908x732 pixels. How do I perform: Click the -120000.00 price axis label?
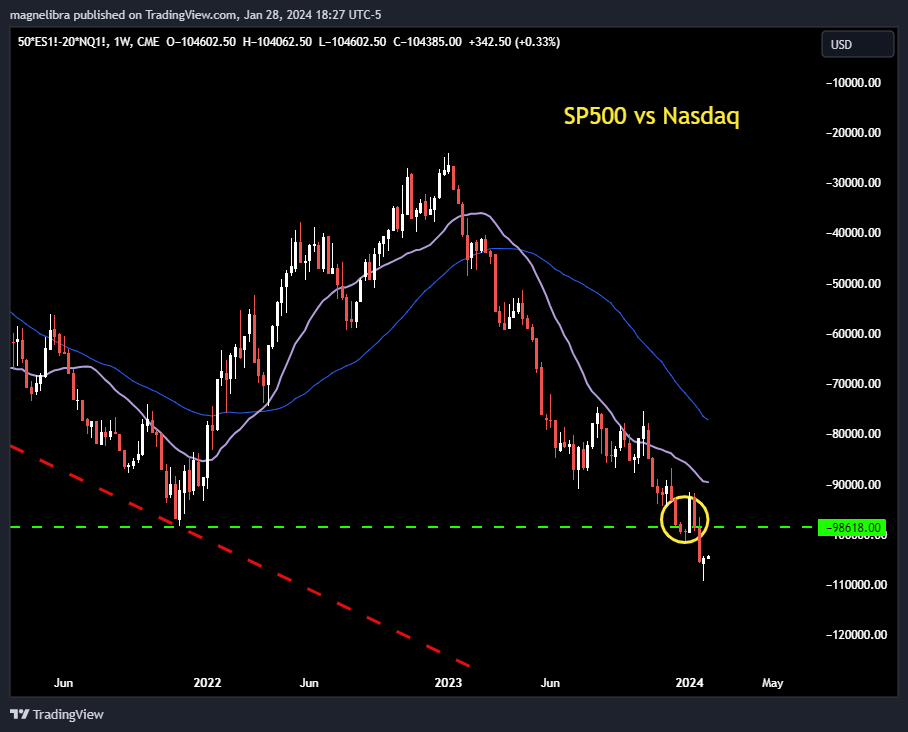pyautogui.click(x=856, y=635)
